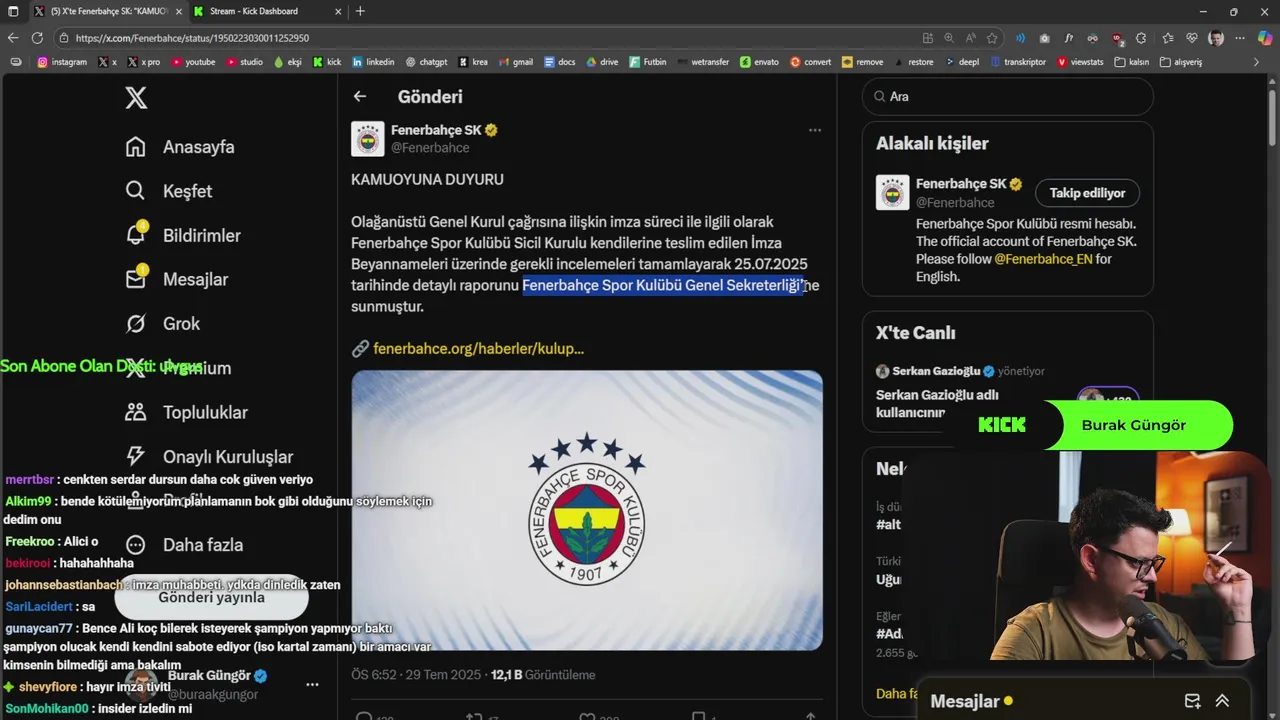Open the instagram bookmark
1280x720 pixels.
(x=62, y=62)
